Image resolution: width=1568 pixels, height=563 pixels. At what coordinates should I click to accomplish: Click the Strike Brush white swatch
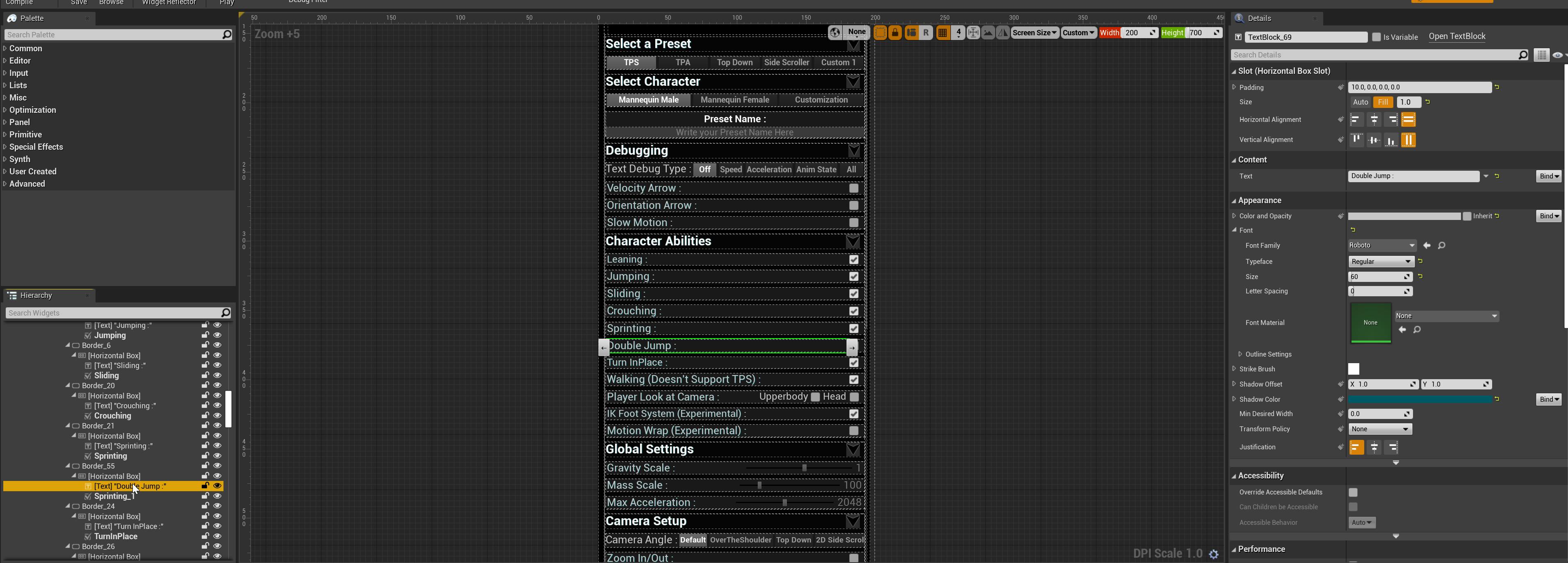pos(1354,369)
